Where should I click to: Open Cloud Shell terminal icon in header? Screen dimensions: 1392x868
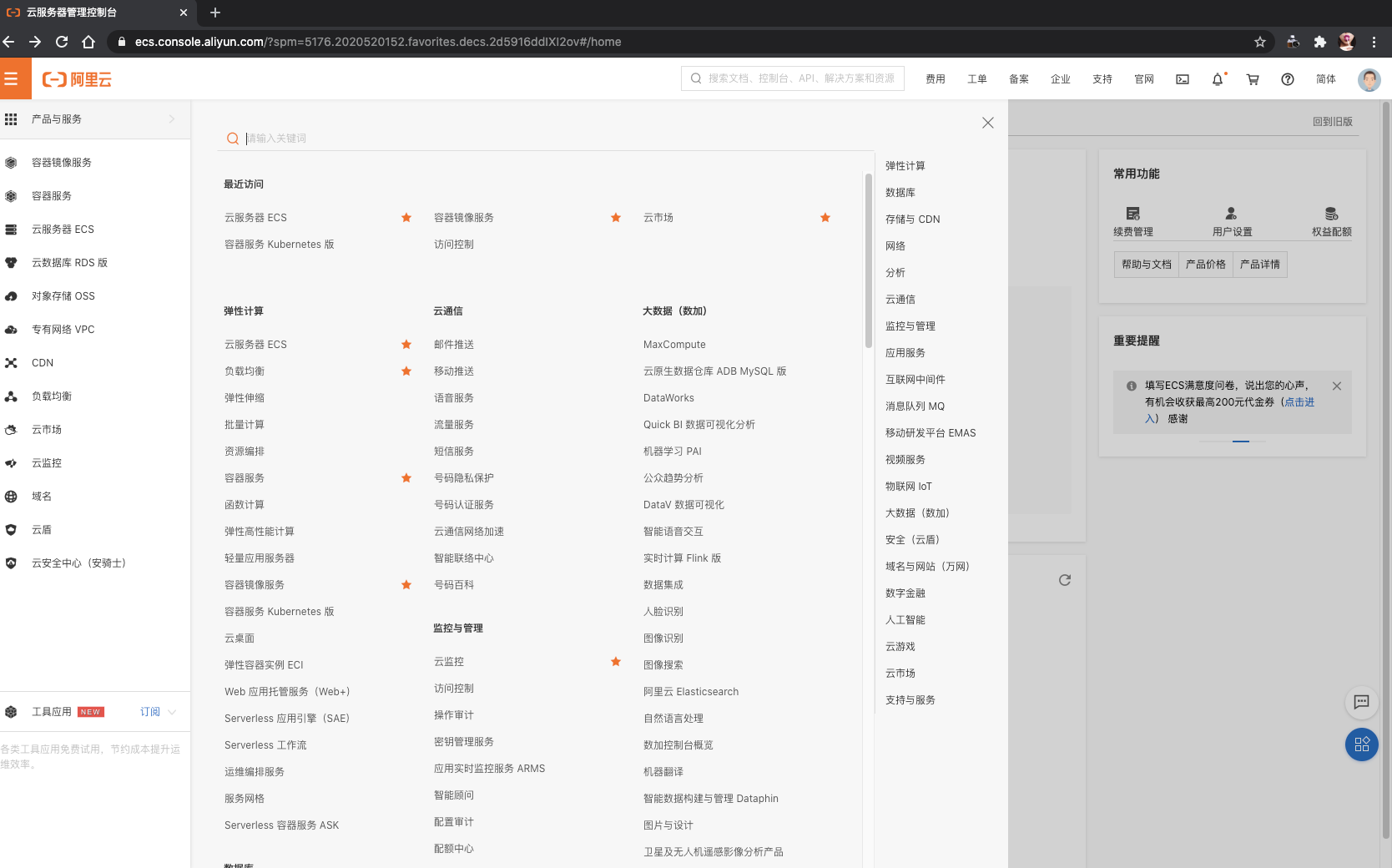point(1183,79)
